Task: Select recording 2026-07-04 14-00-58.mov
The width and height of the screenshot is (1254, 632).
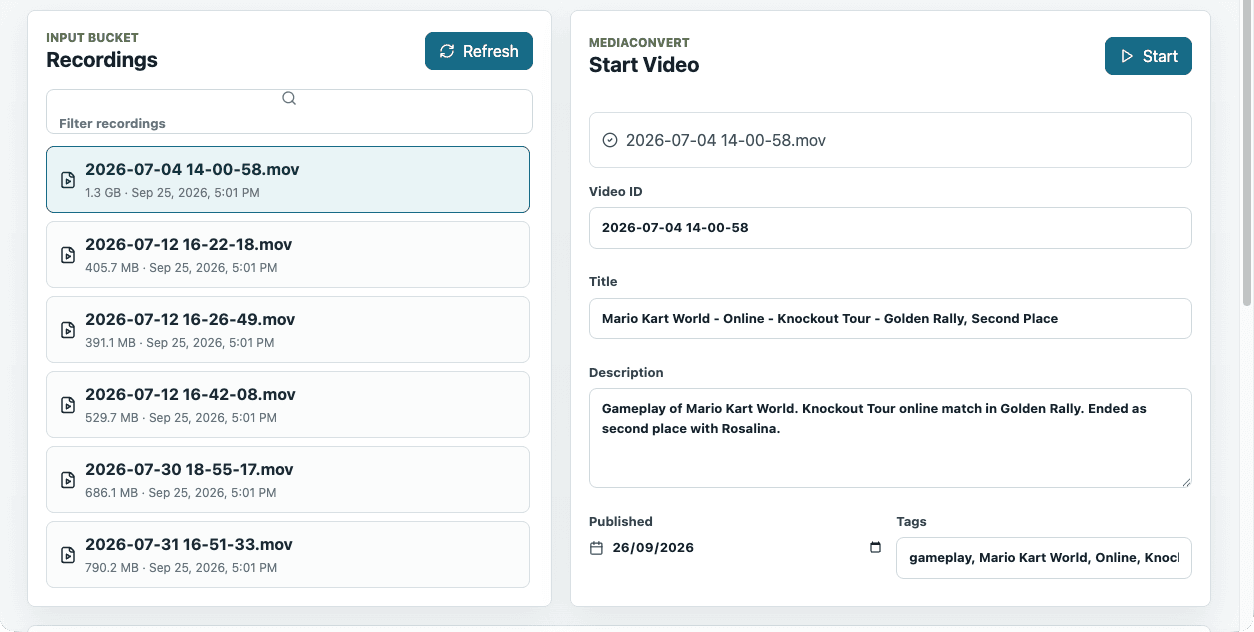Action: [288, 180]
